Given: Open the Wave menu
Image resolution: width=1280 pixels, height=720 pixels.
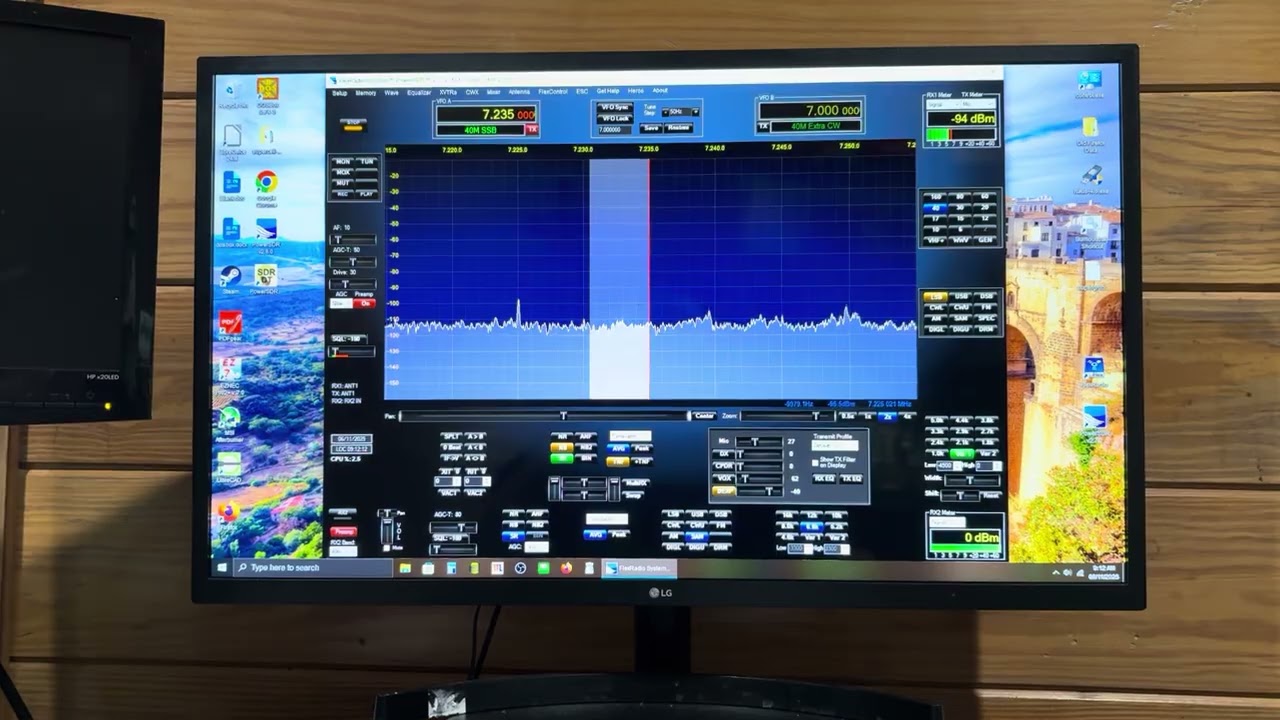Looking at the screenshot, I should [x=391, y=92].
